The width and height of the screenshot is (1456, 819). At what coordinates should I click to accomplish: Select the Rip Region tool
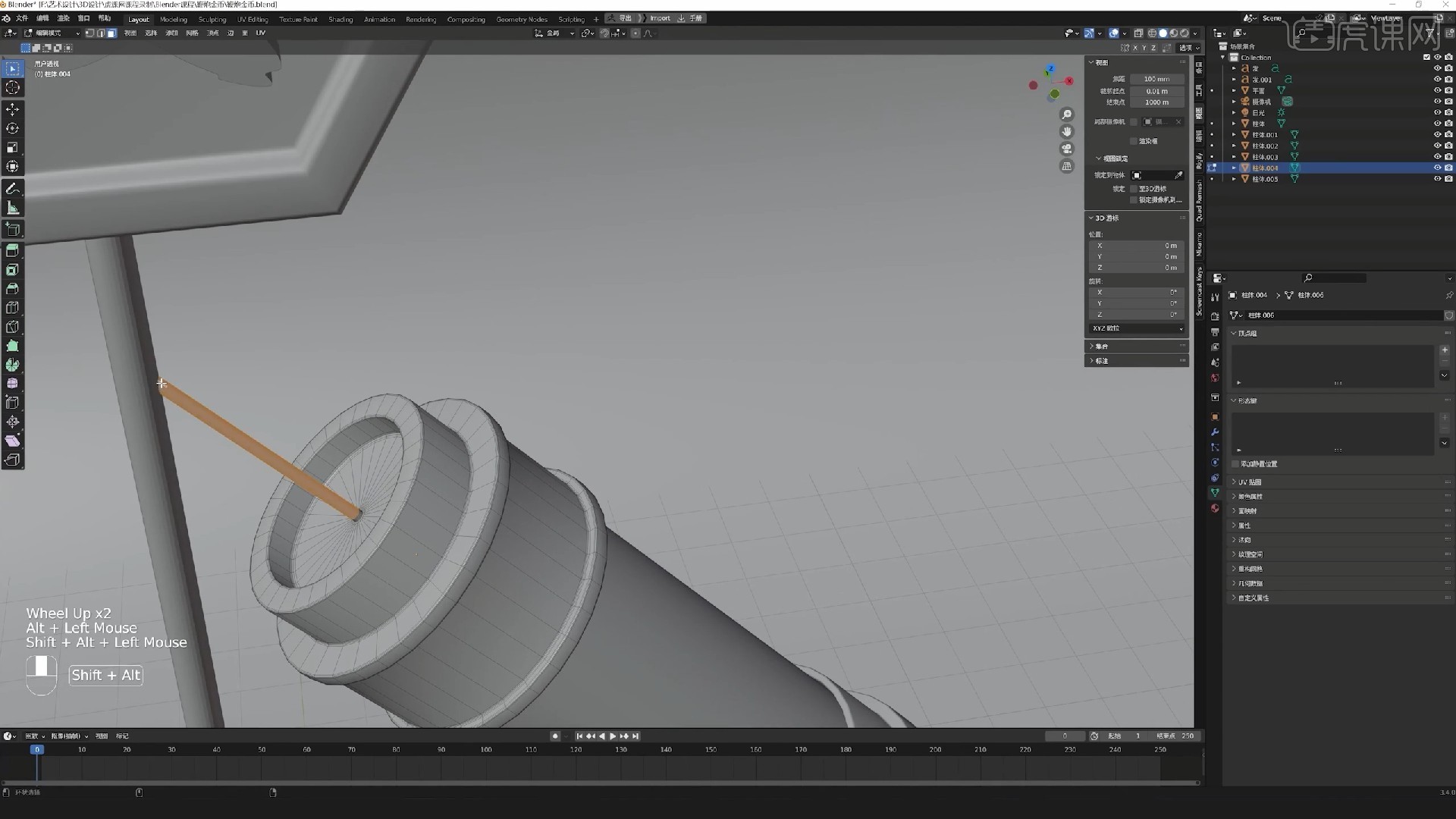tap(13, 460)
